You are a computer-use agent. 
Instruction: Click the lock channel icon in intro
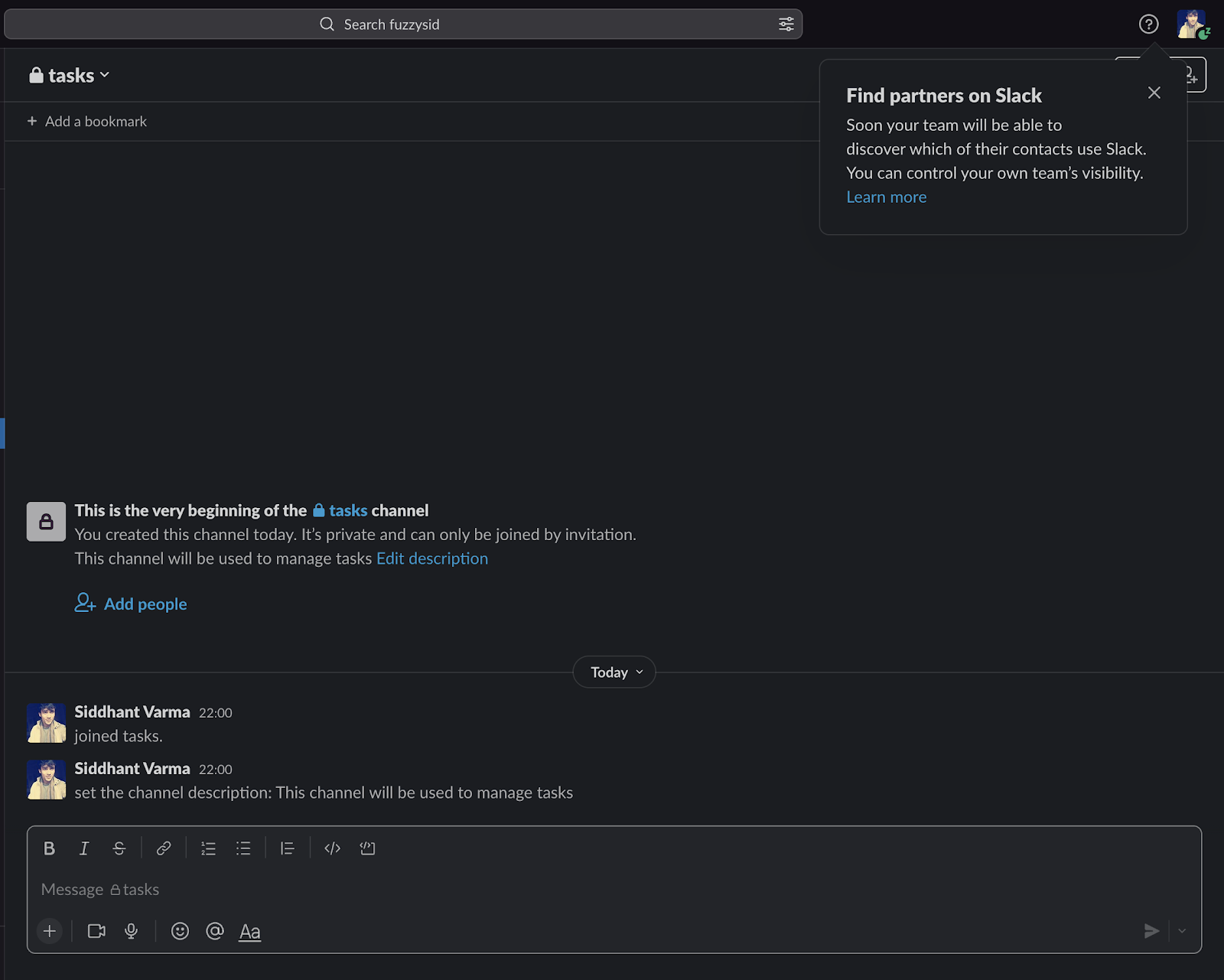[46, 522]
